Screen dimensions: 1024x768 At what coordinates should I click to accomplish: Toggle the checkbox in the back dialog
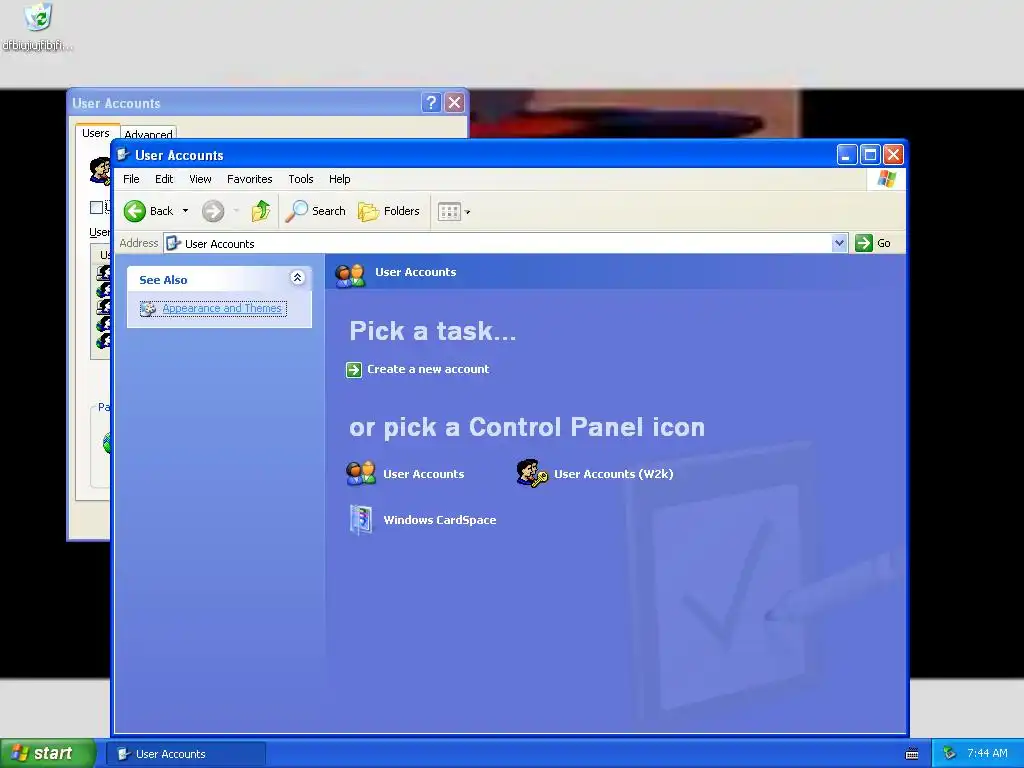click(x=96, y=208)
